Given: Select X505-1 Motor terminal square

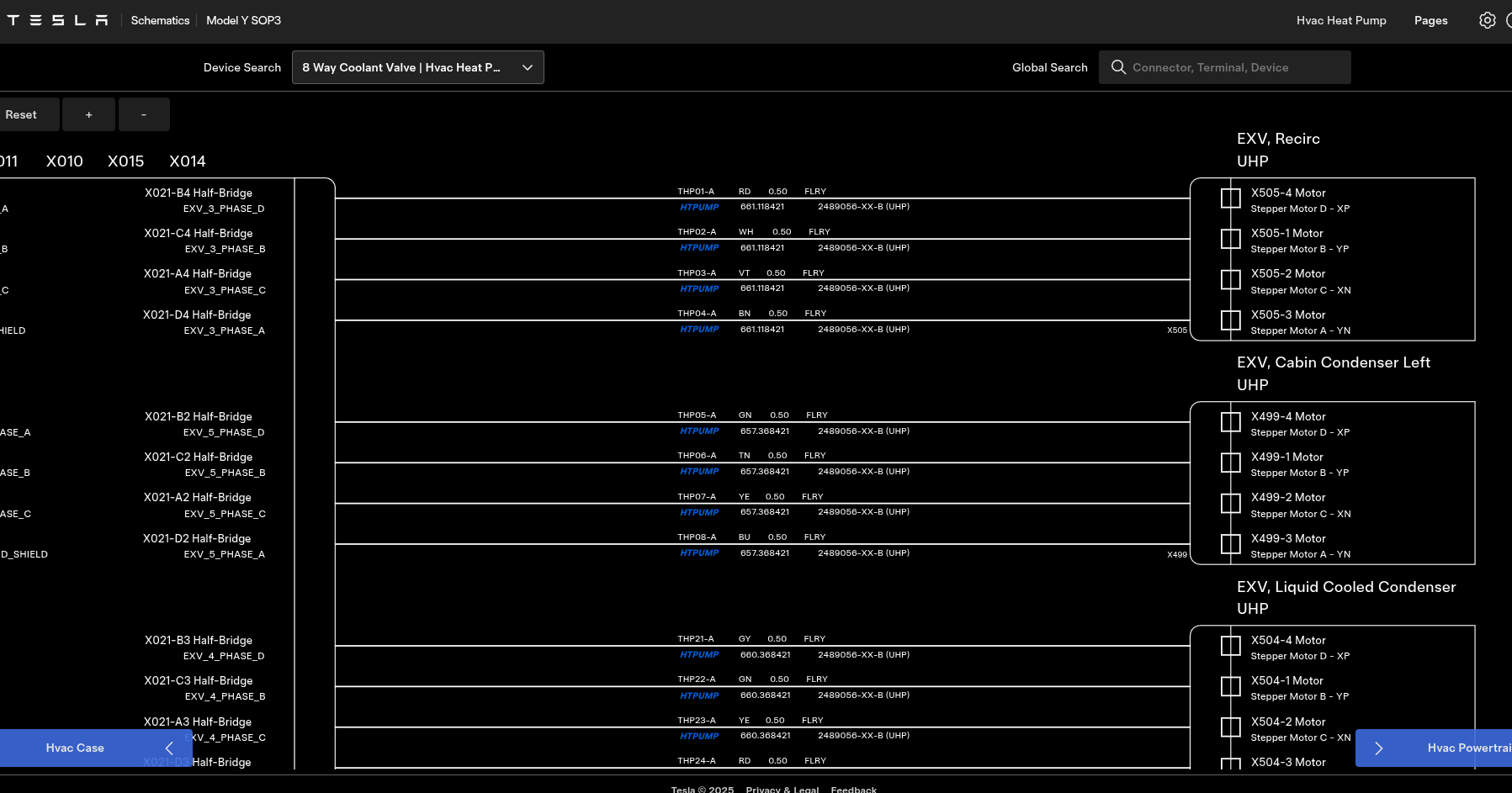Looking at the screenshot, I should pos(1230,239).
